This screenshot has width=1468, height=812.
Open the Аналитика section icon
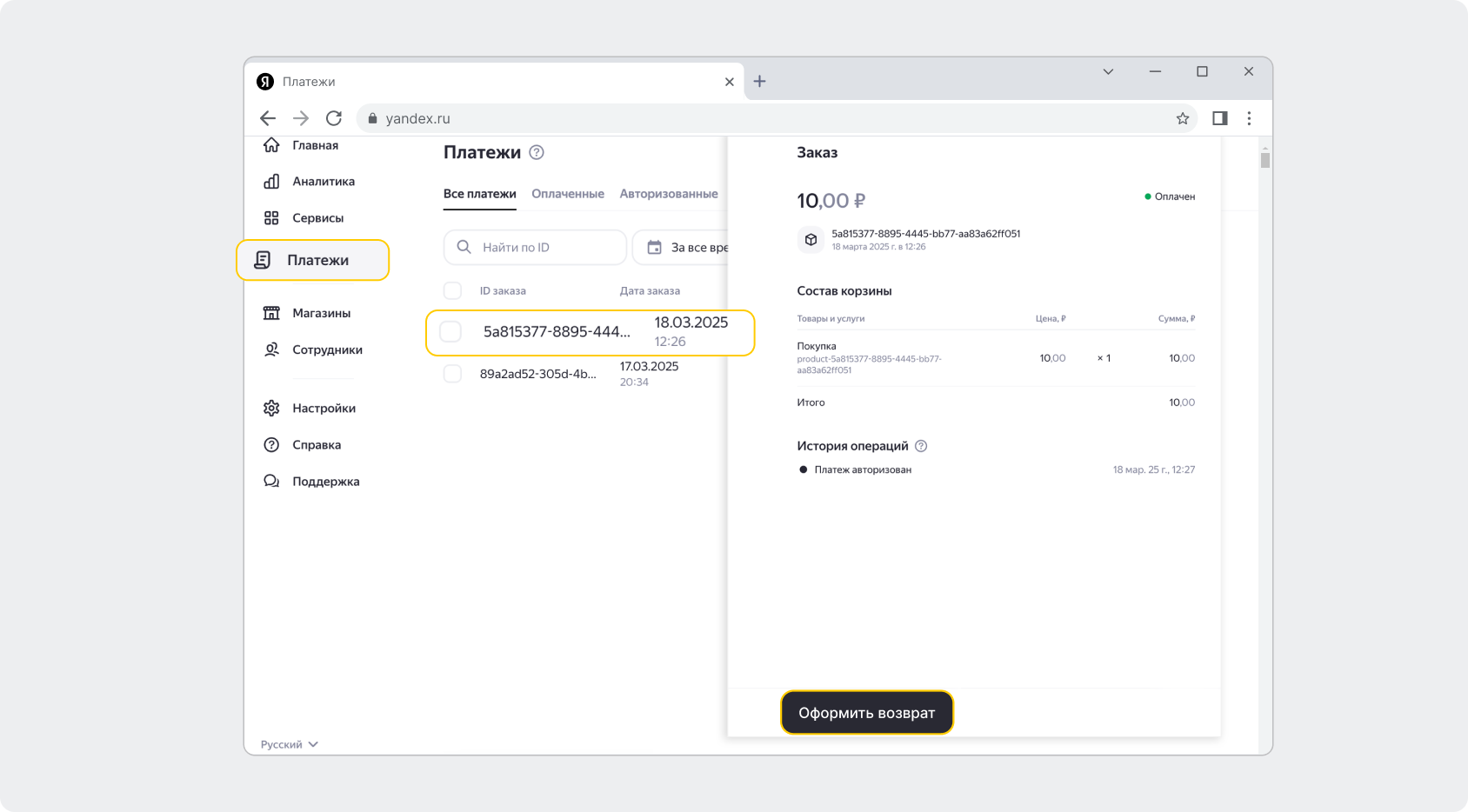click(271, 182)
